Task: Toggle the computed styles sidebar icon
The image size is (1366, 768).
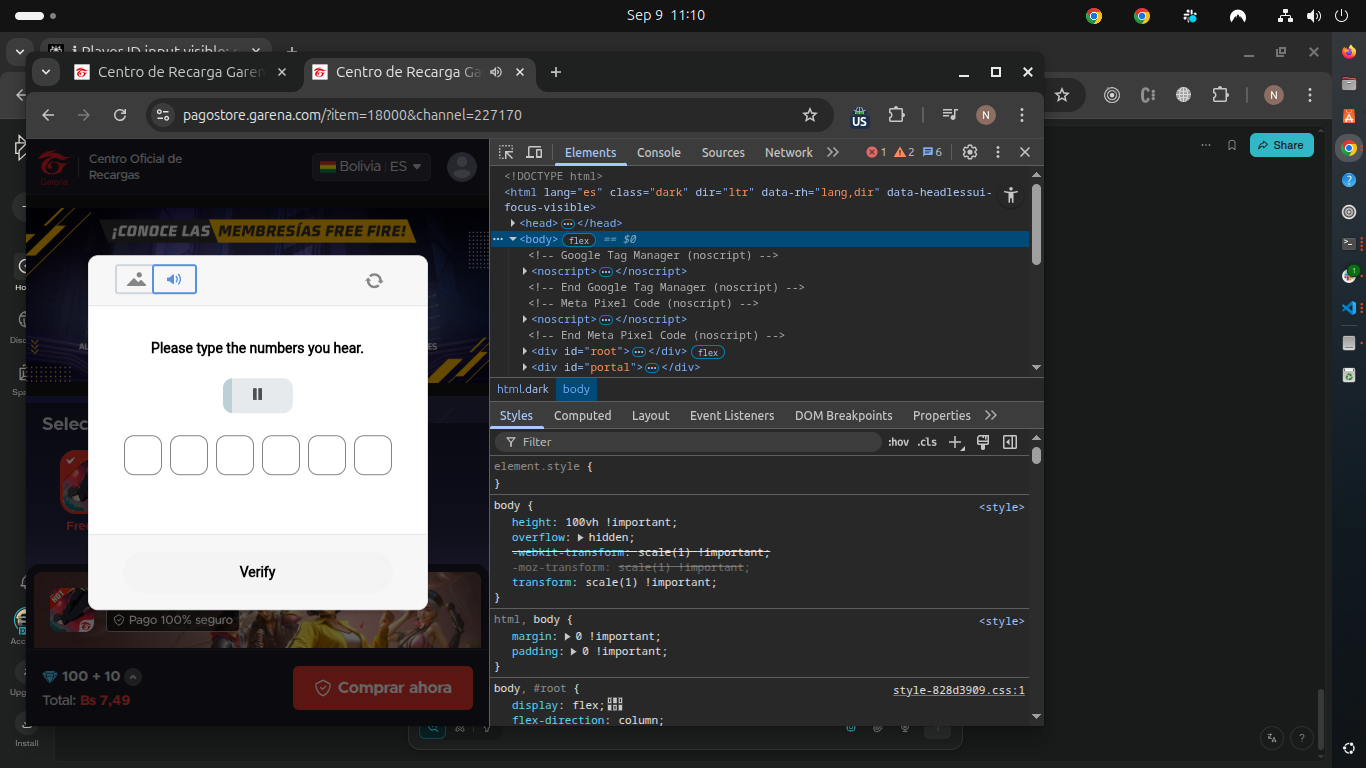Action: (1010, 442)
